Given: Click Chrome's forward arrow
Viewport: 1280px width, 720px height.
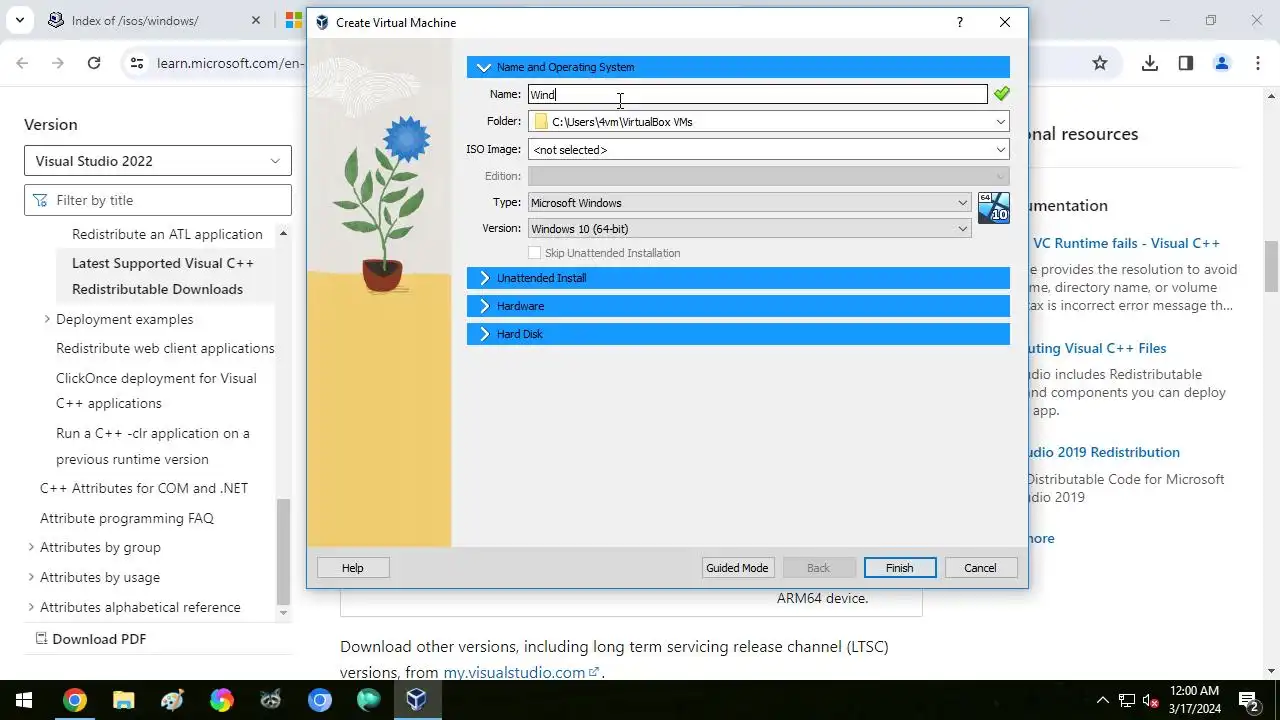Looking at the screenshot, I should tap(58, 63).
